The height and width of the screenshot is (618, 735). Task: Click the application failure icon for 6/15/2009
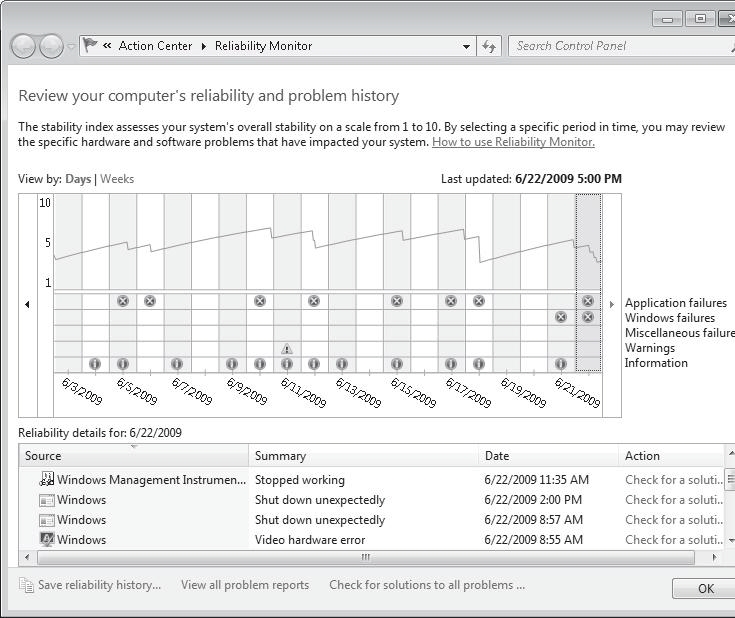[397, 301]
